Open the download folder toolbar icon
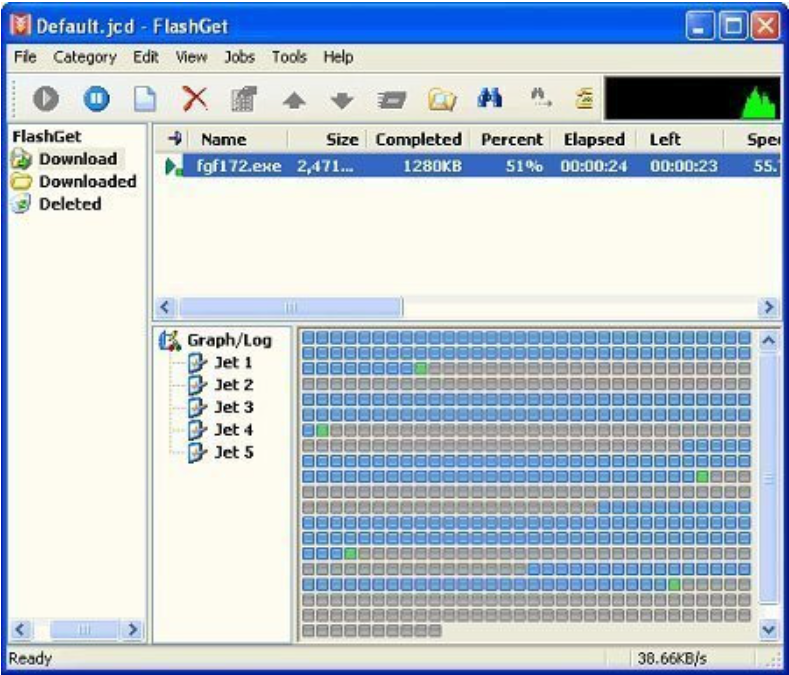The height and width of the screenshot is (675, 789). [x=441, y=99]
